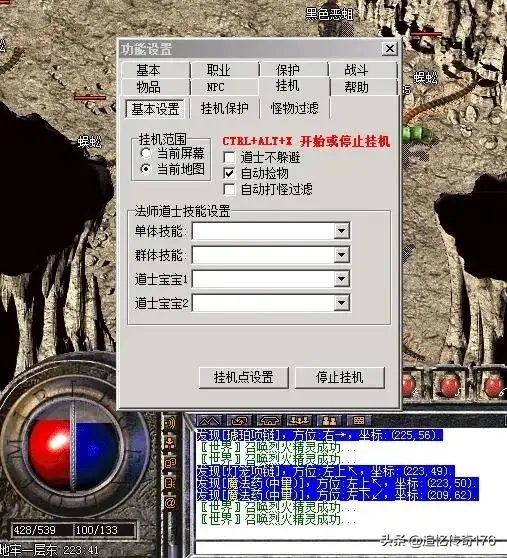Screen dimensions: 507x558
Task: Click the grid keypad icon above chat
Action: (359, 421)
